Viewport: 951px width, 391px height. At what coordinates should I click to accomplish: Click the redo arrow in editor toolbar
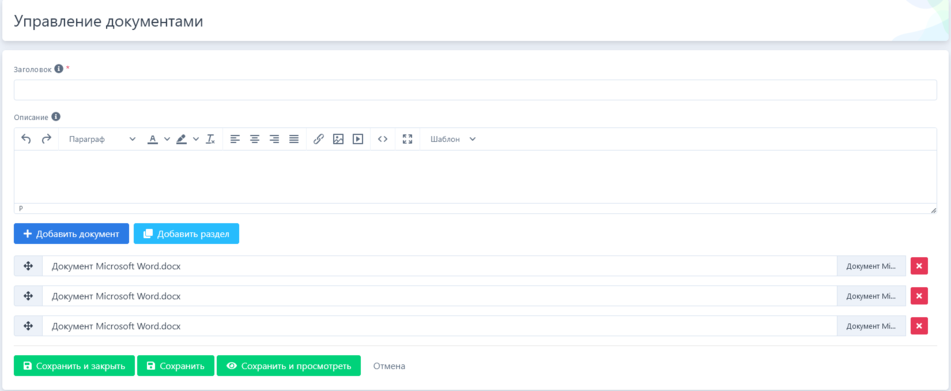click(x=46, y=139)
